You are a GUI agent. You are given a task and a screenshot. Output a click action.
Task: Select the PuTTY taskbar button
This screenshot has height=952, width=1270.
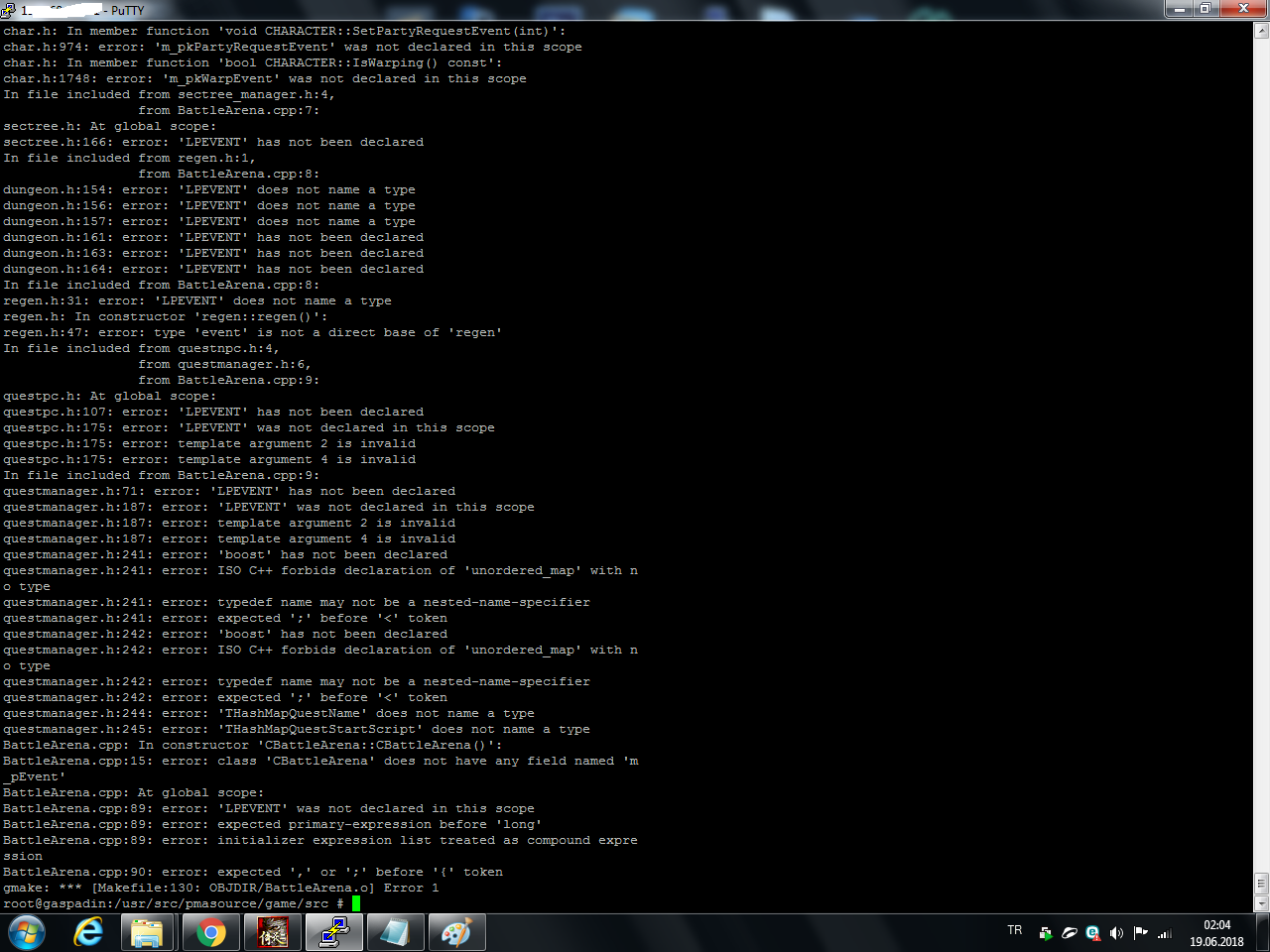click(x=334, y=933)
